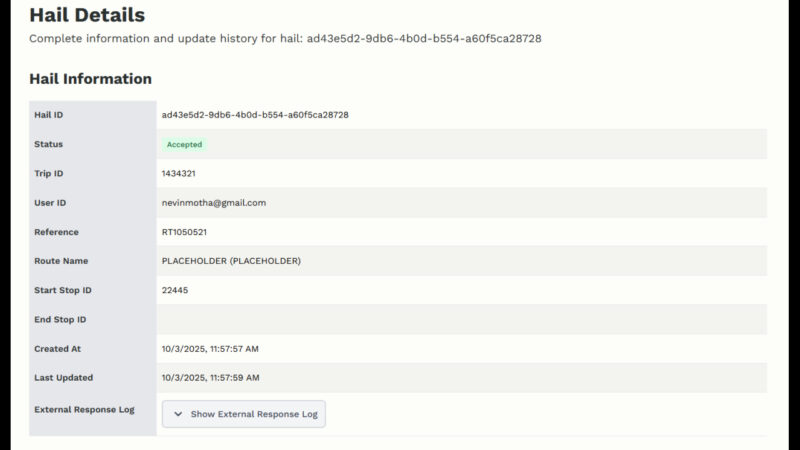Click the green Accepted status badge

pos(184,144)
